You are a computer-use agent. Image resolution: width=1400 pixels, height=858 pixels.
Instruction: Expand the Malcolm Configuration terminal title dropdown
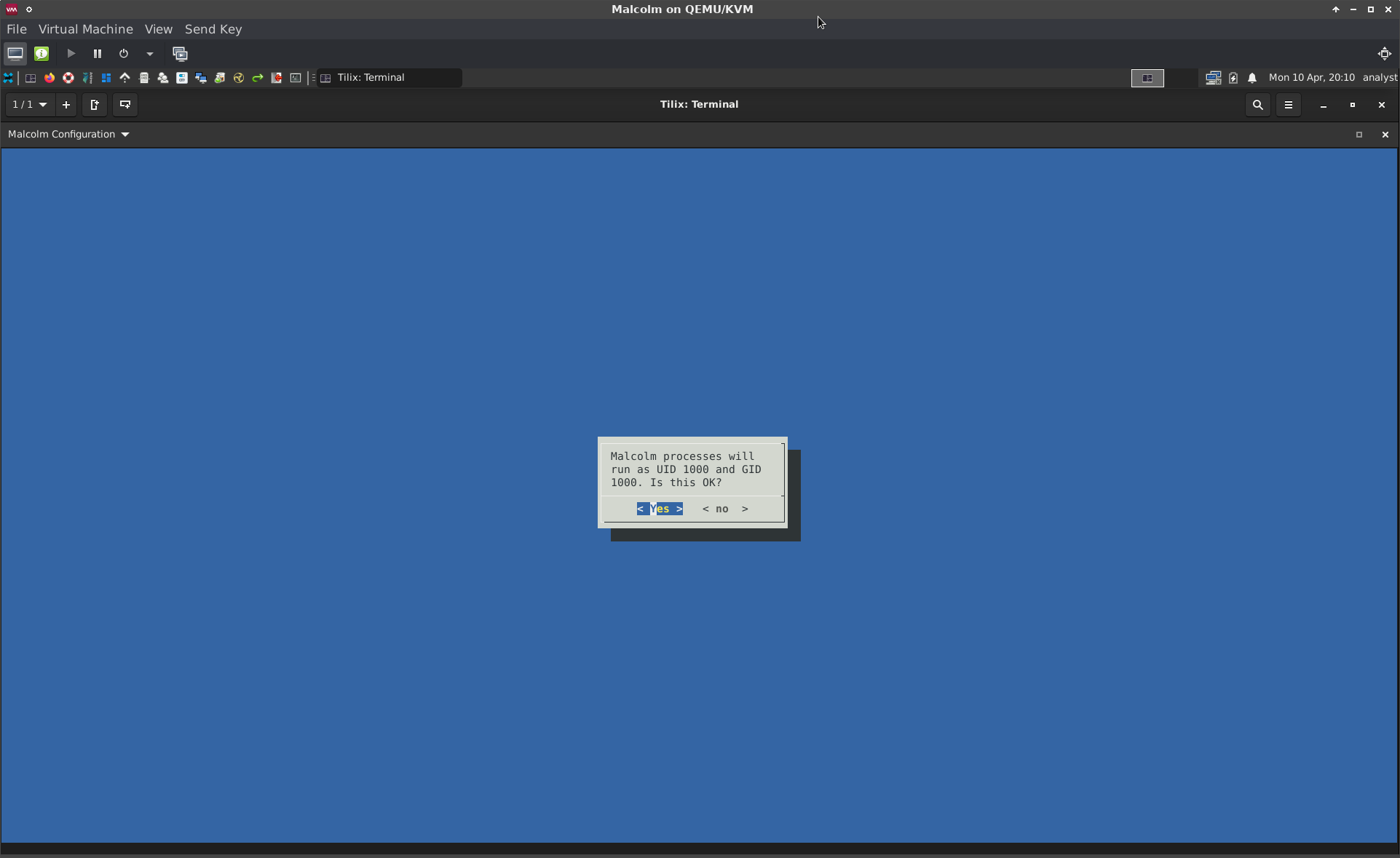(x=68, y=135)
